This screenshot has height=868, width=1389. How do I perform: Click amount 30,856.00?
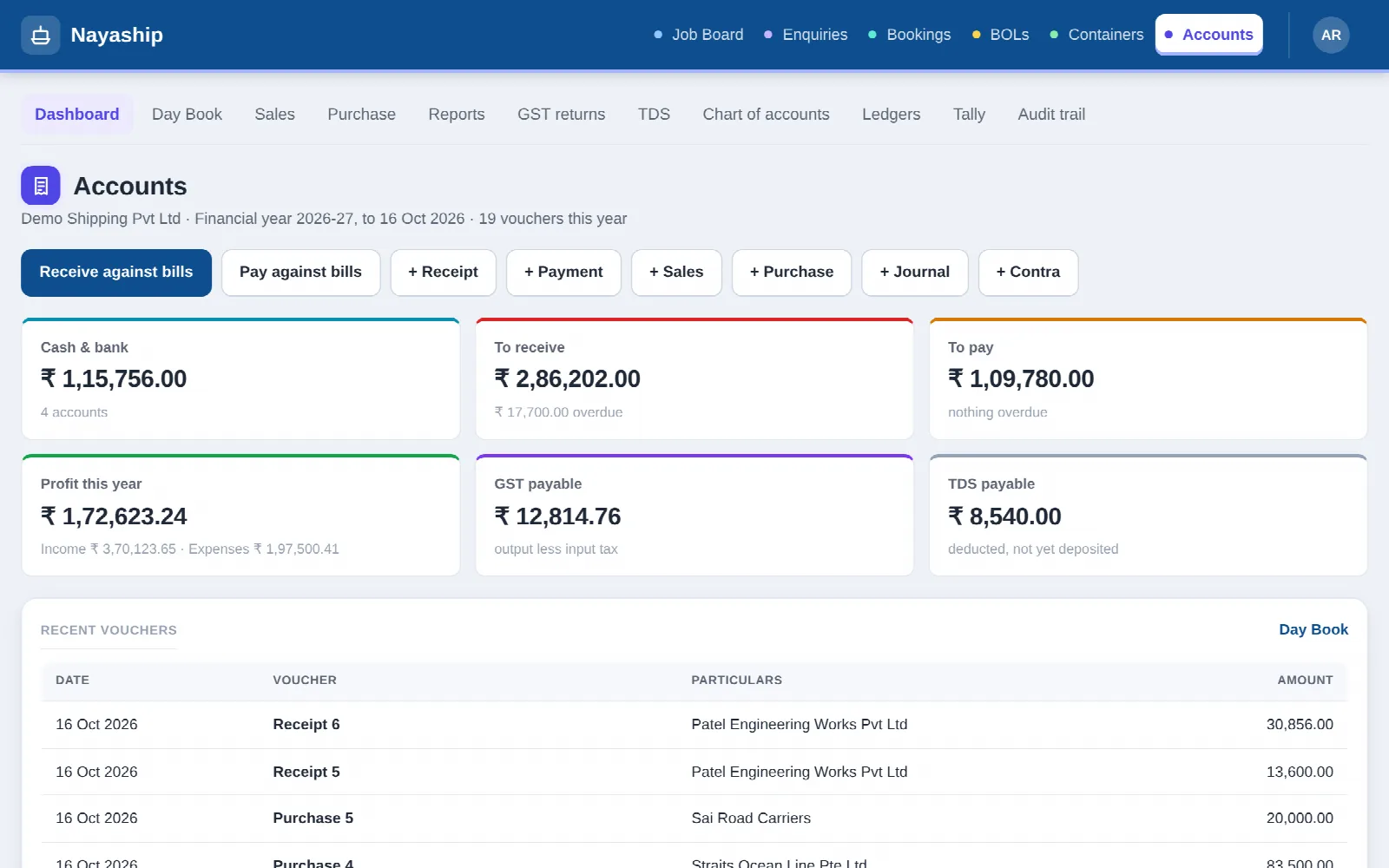coord(1300,725)
